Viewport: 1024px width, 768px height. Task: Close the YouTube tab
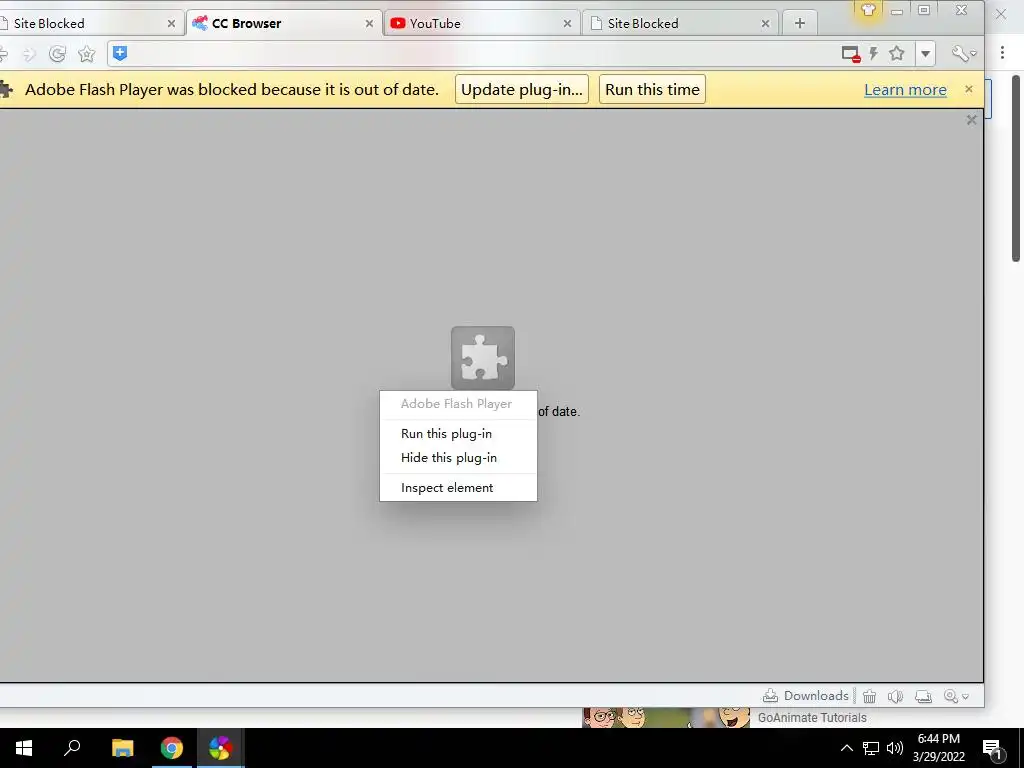tap(567, 24)
